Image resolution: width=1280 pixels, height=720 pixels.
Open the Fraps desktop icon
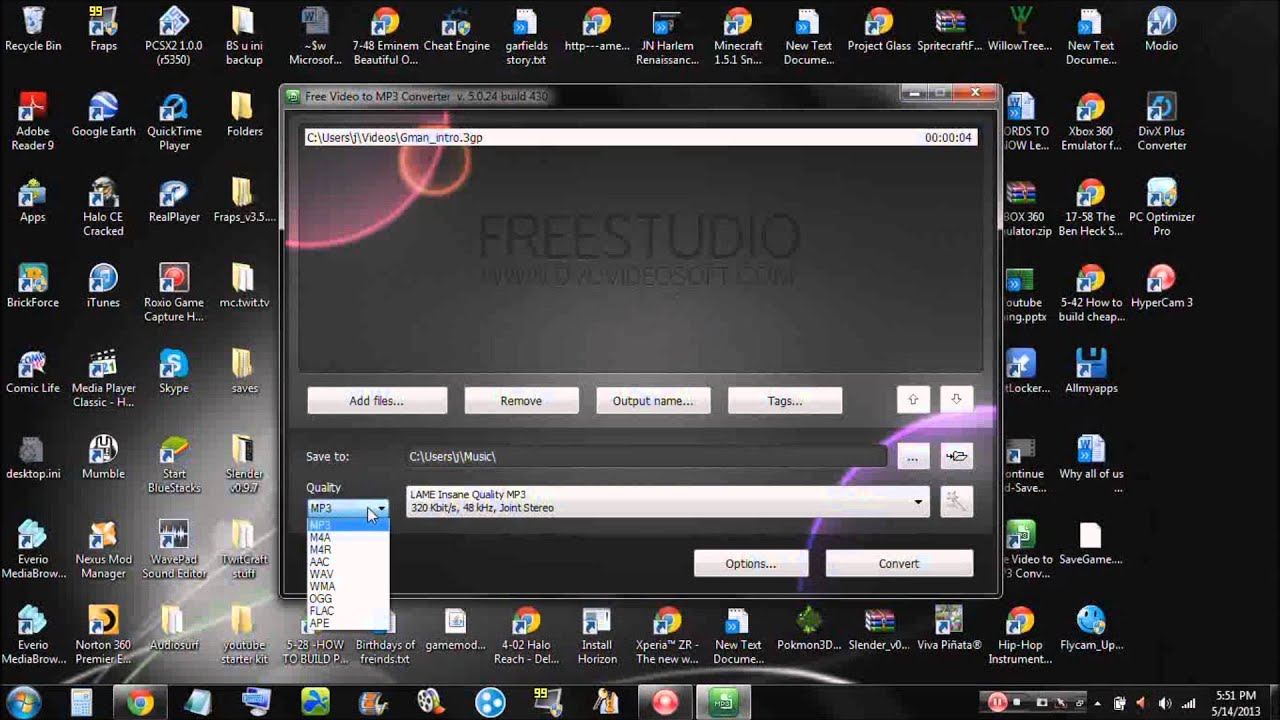tap(103, 30)
